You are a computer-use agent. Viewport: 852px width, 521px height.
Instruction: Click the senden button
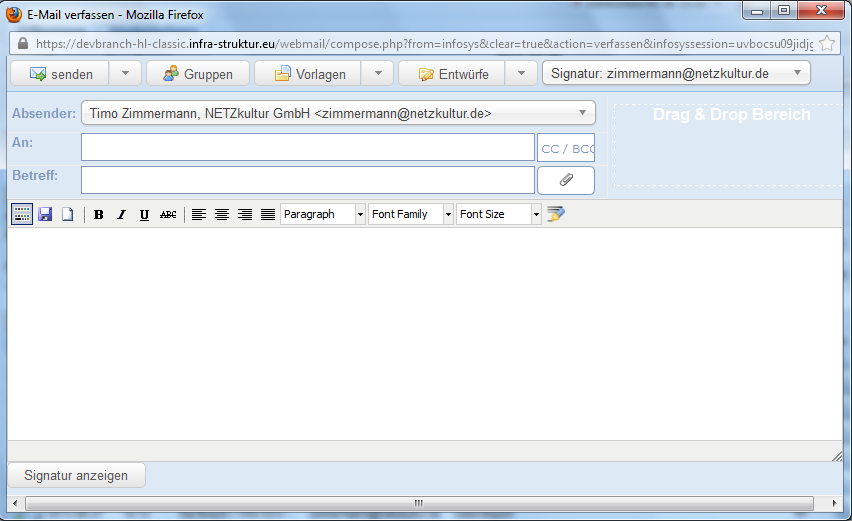point(60,74)
